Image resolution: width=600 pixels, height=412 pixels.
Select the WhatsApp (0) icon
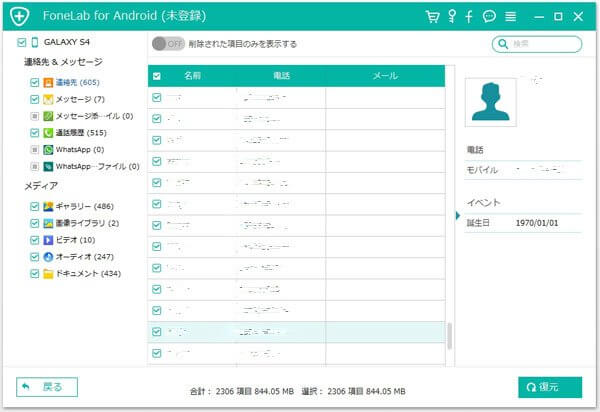(48, 150)
